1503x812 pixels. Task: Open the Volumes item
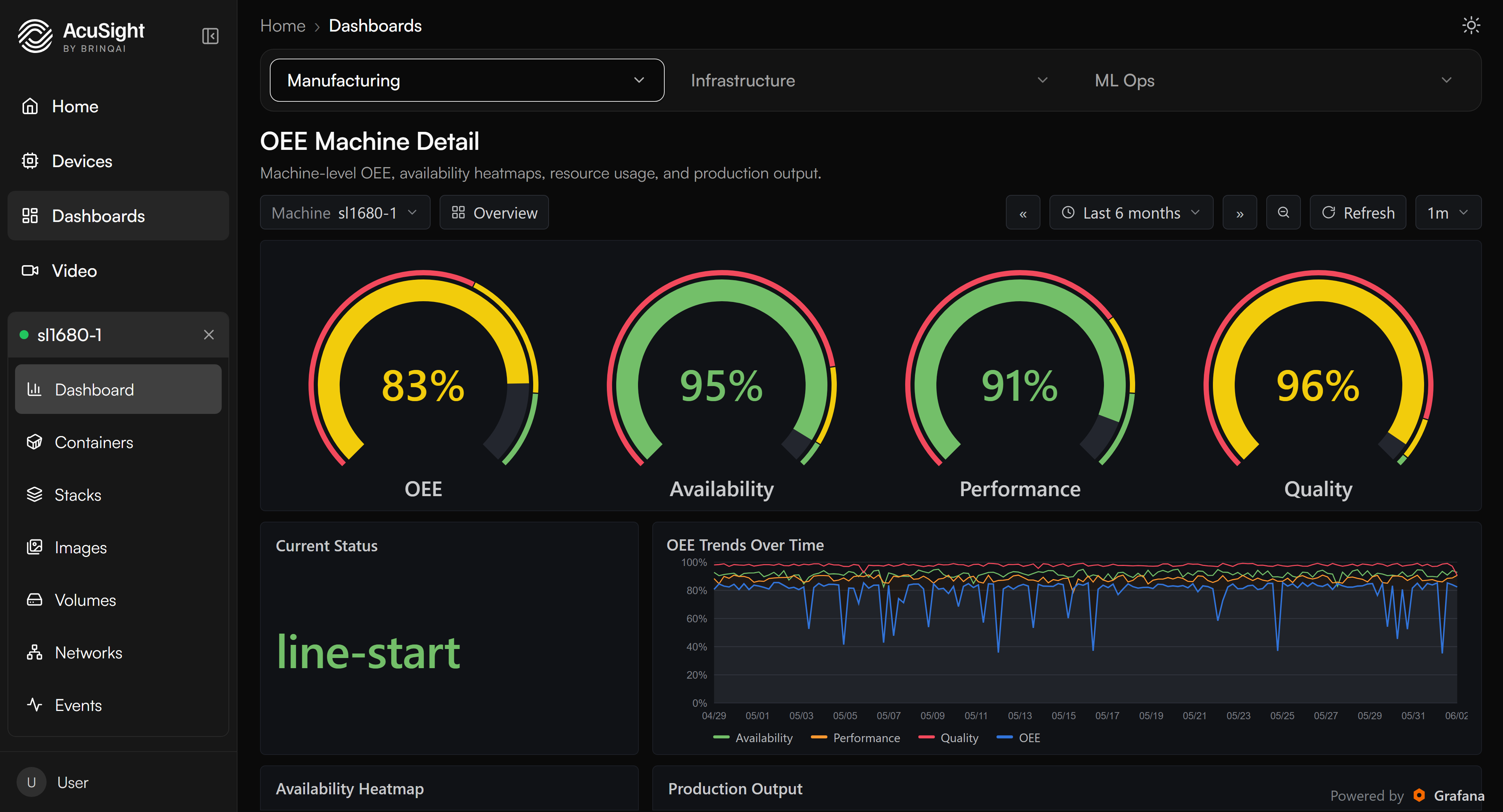tap(118, 600)
